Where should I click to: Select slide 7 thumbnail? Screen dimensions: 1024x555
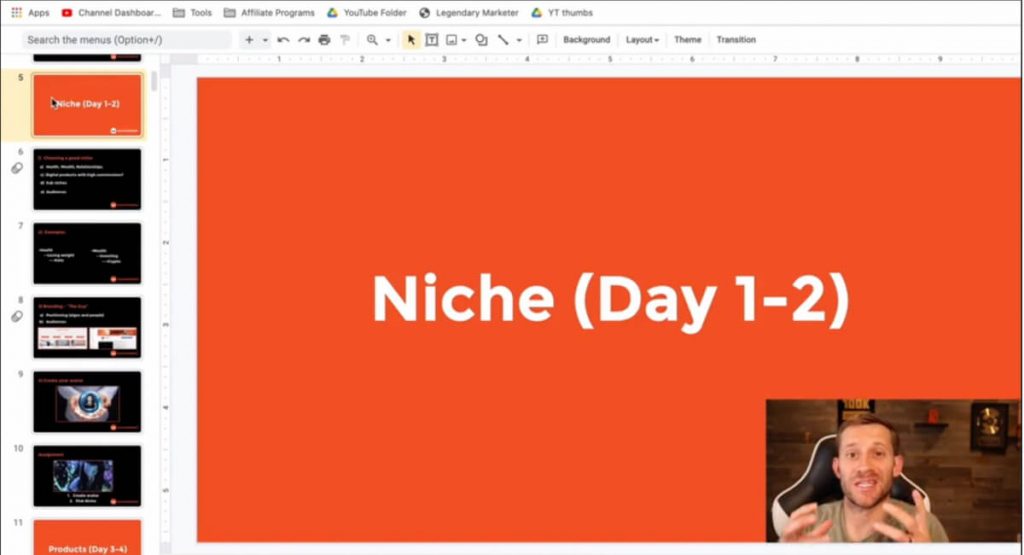pos(87,253)
